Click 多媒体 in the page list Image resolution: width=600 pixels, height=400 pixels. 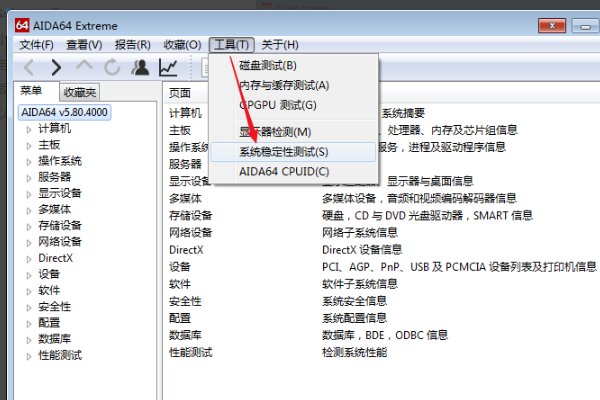(185, 198)
